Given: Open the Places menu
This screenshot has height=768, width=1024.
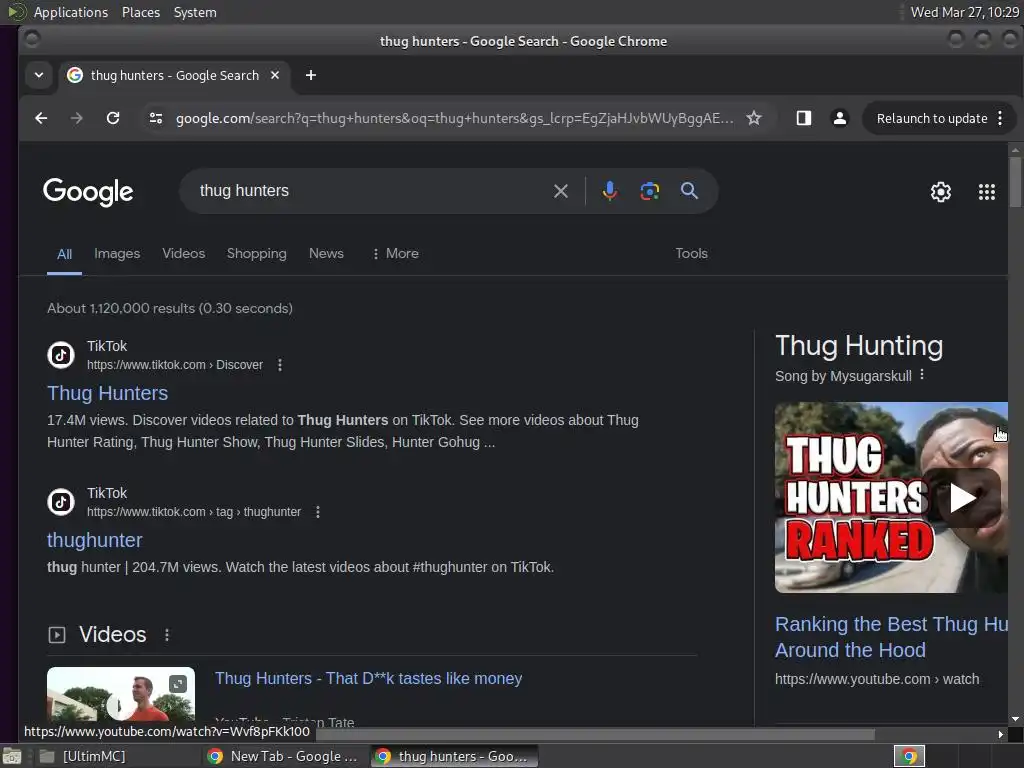Looking at the screenshot, I should coord(140,12).
